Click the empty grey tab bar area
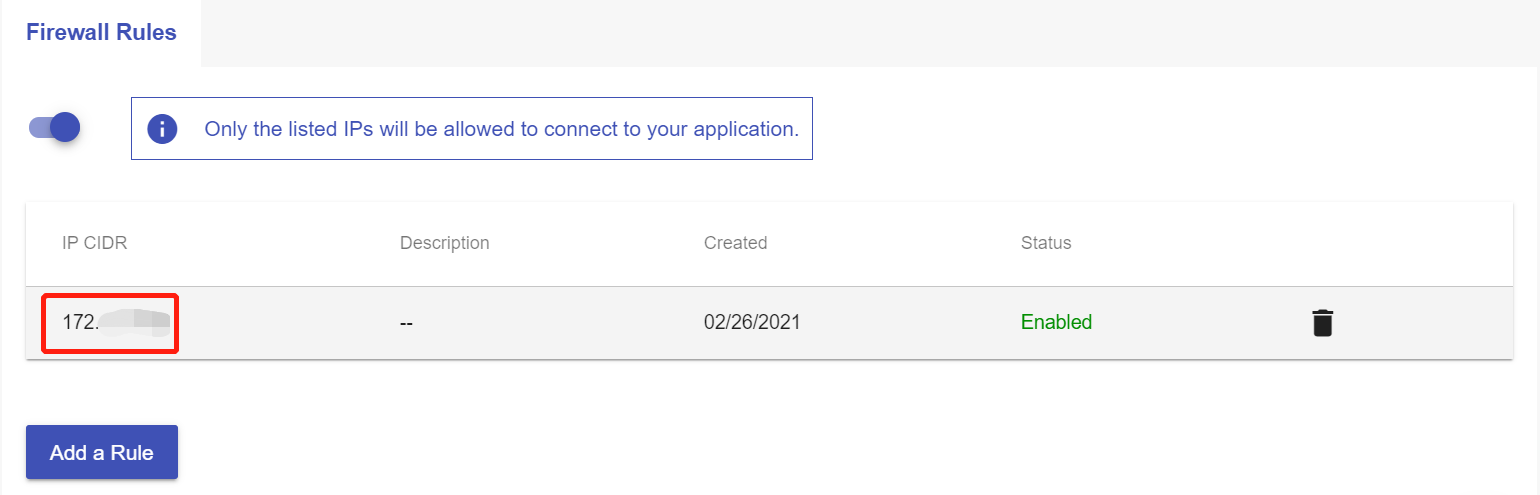This screenshot has height=495, width=1540. click(x=860, y=32)
